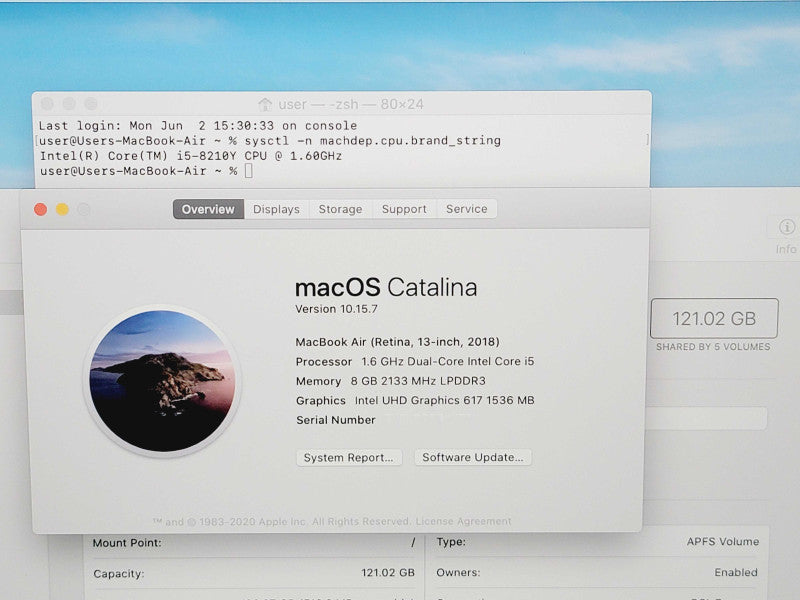Screen dimensions: 800x600
Task: Open the Service tab
Action: (x=466, y=209)
